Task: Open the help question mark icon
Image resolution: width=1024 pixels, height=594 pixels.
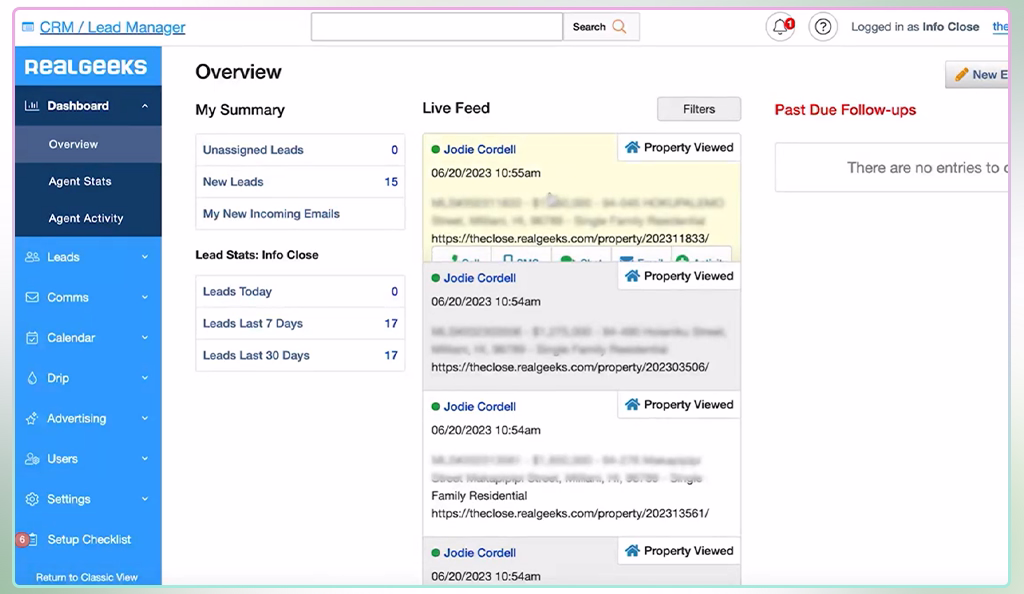Action: tap(822, 26)
